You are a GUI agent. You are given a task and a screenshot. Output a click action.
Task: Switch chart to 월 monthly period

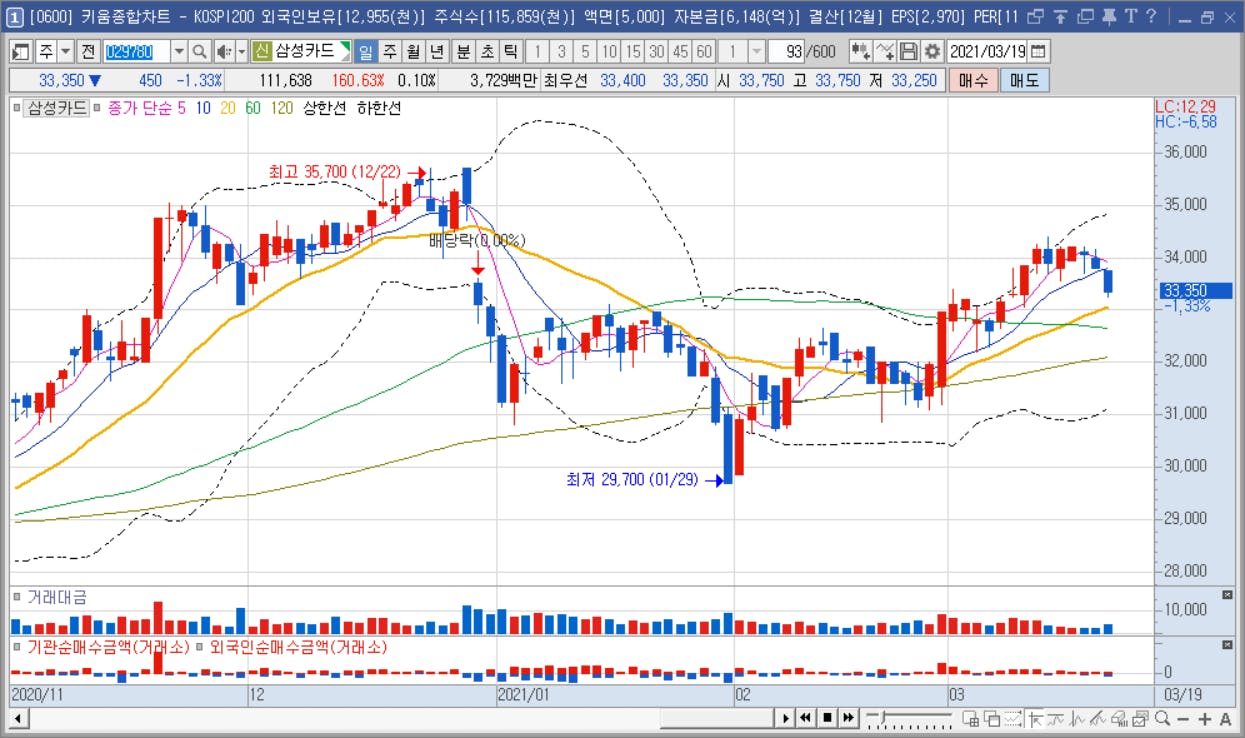pos(412,51)
